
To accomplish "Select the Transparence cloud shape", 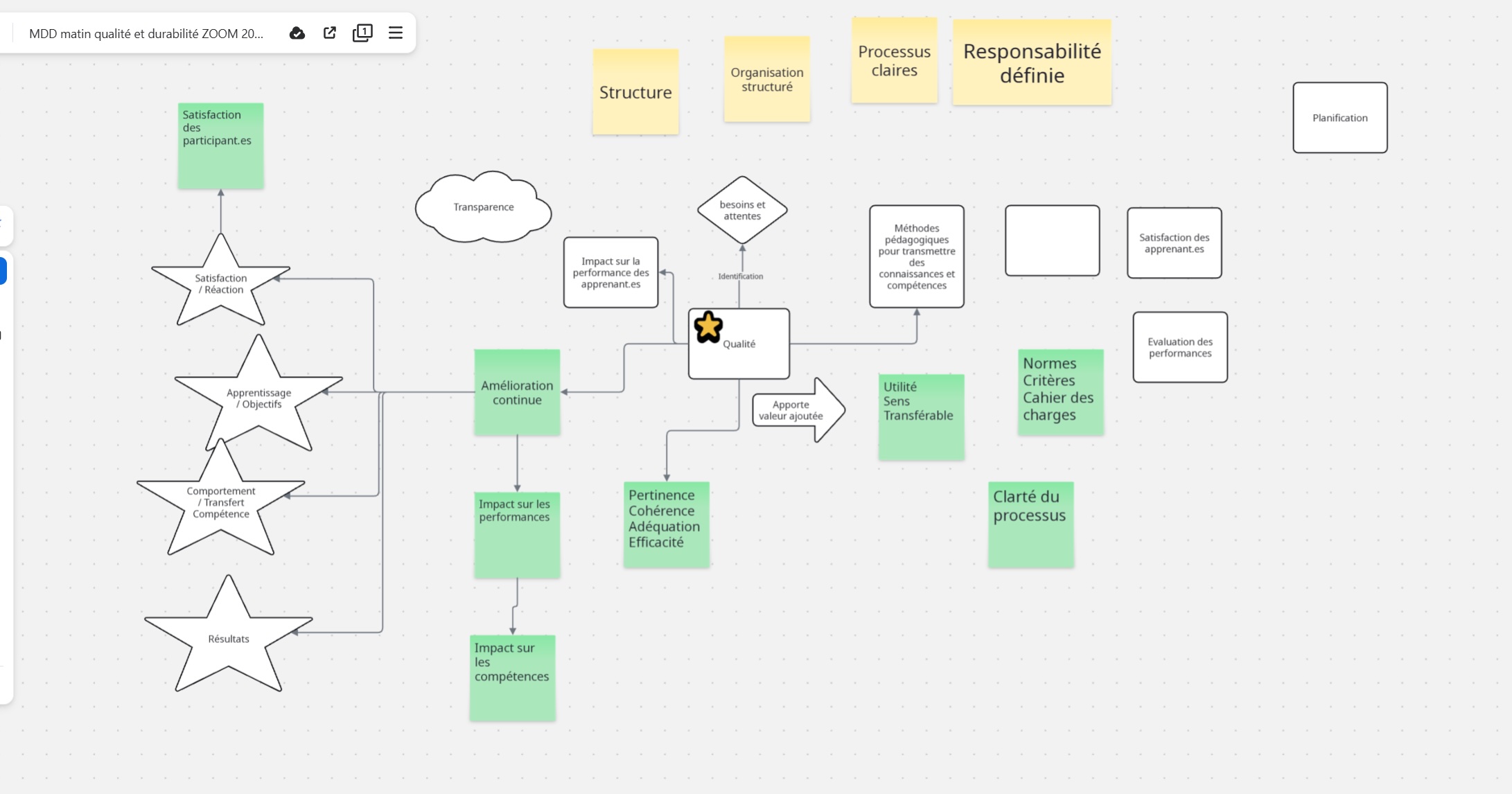I will click(x=483, y=207).
